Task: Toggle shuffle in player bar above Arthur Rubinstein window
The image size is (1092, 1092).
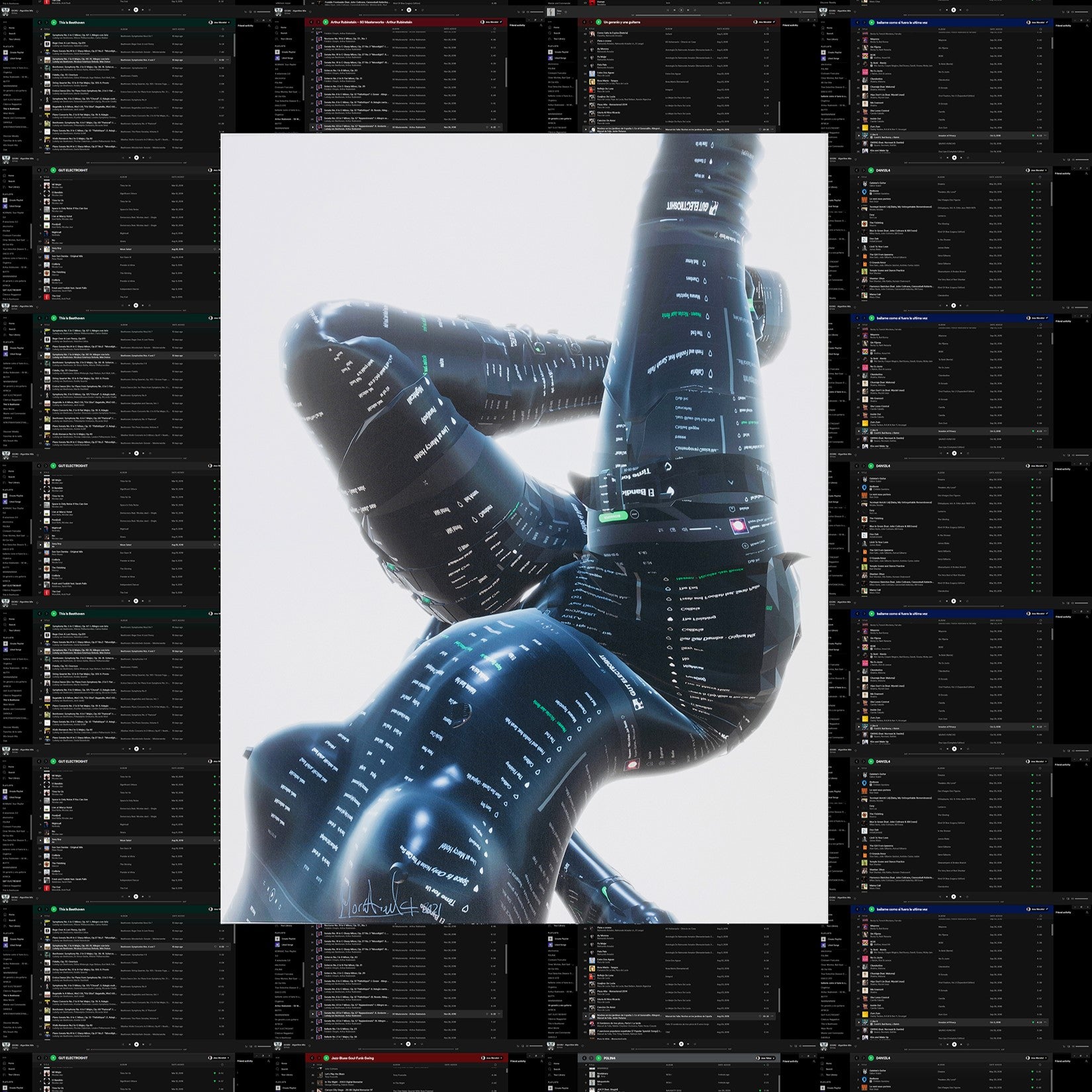Action: click(396, 10)
